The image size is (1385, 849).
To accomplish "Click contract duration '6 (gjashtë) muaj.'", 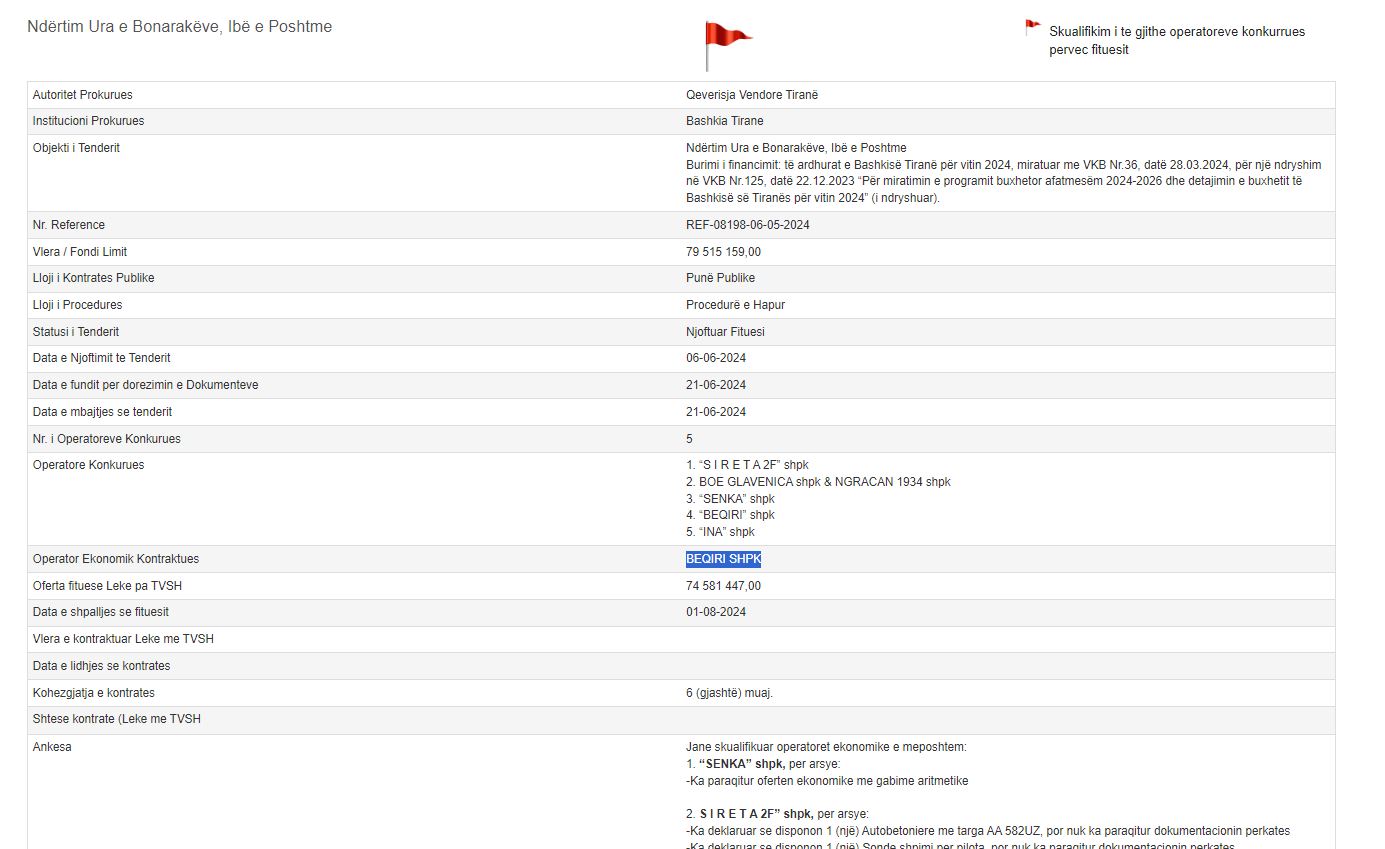I will pos(729,693).
